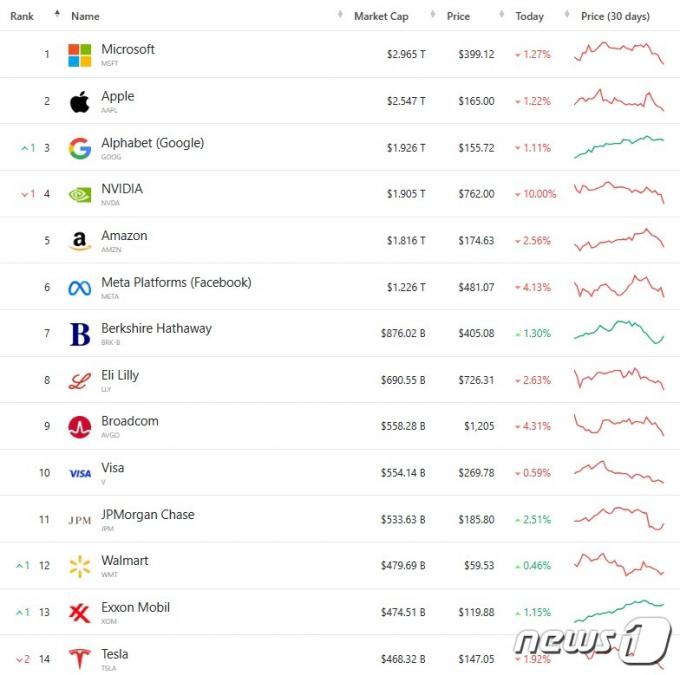Open the Exxon Mobil company link
Image resolution: width=680 pixels, height=675 pixels.
[135, 607]
